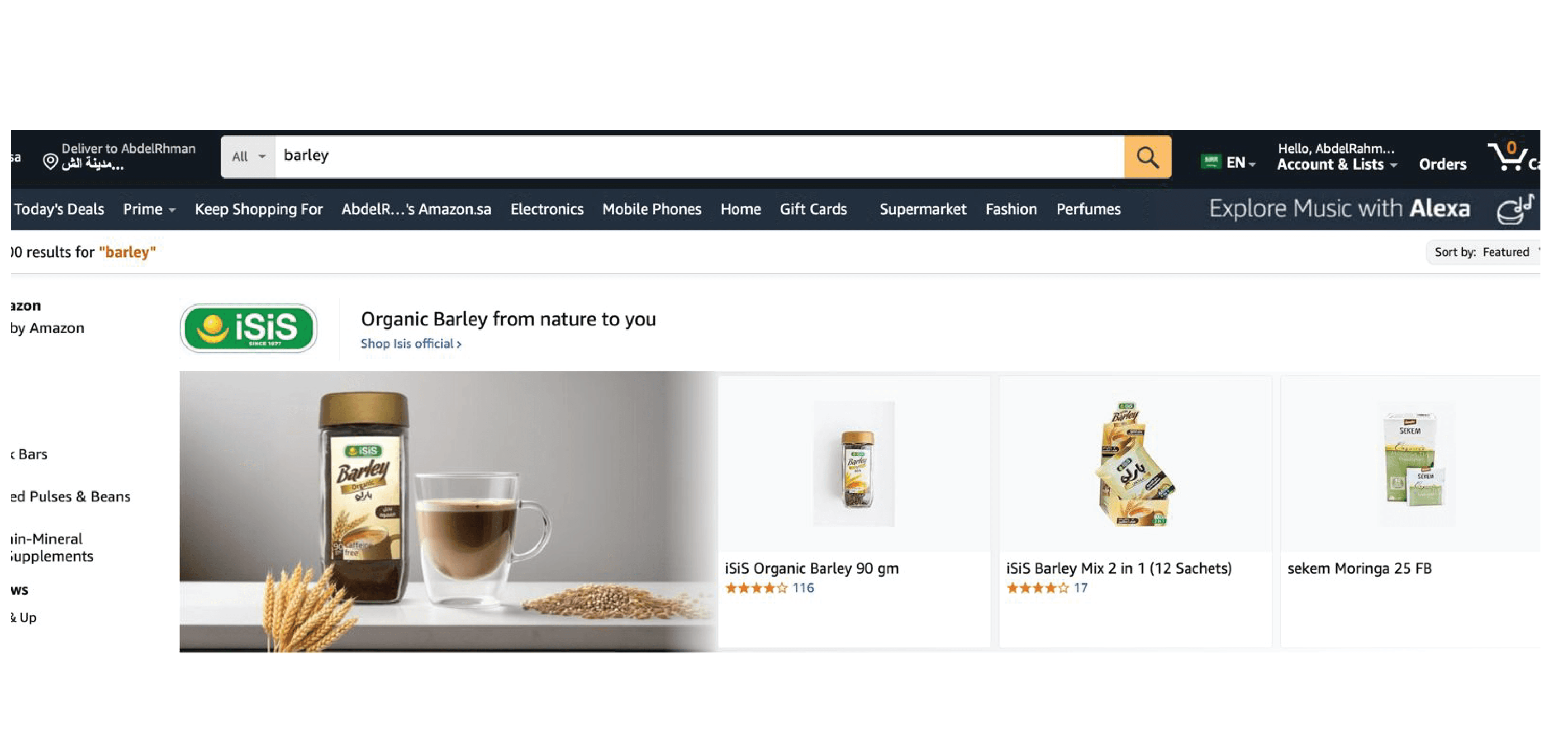The height and width of the screenshot is (751, 1568).
Task: Click inside the barley search field
Action: pyautogui.click(x=699, y=157)
